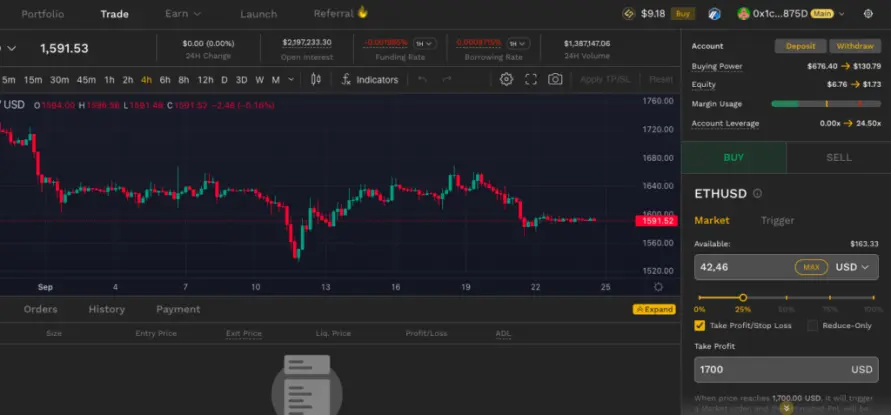Select the SELL side tab
Screen dimensions: 891x415
[x=839, y=157]
